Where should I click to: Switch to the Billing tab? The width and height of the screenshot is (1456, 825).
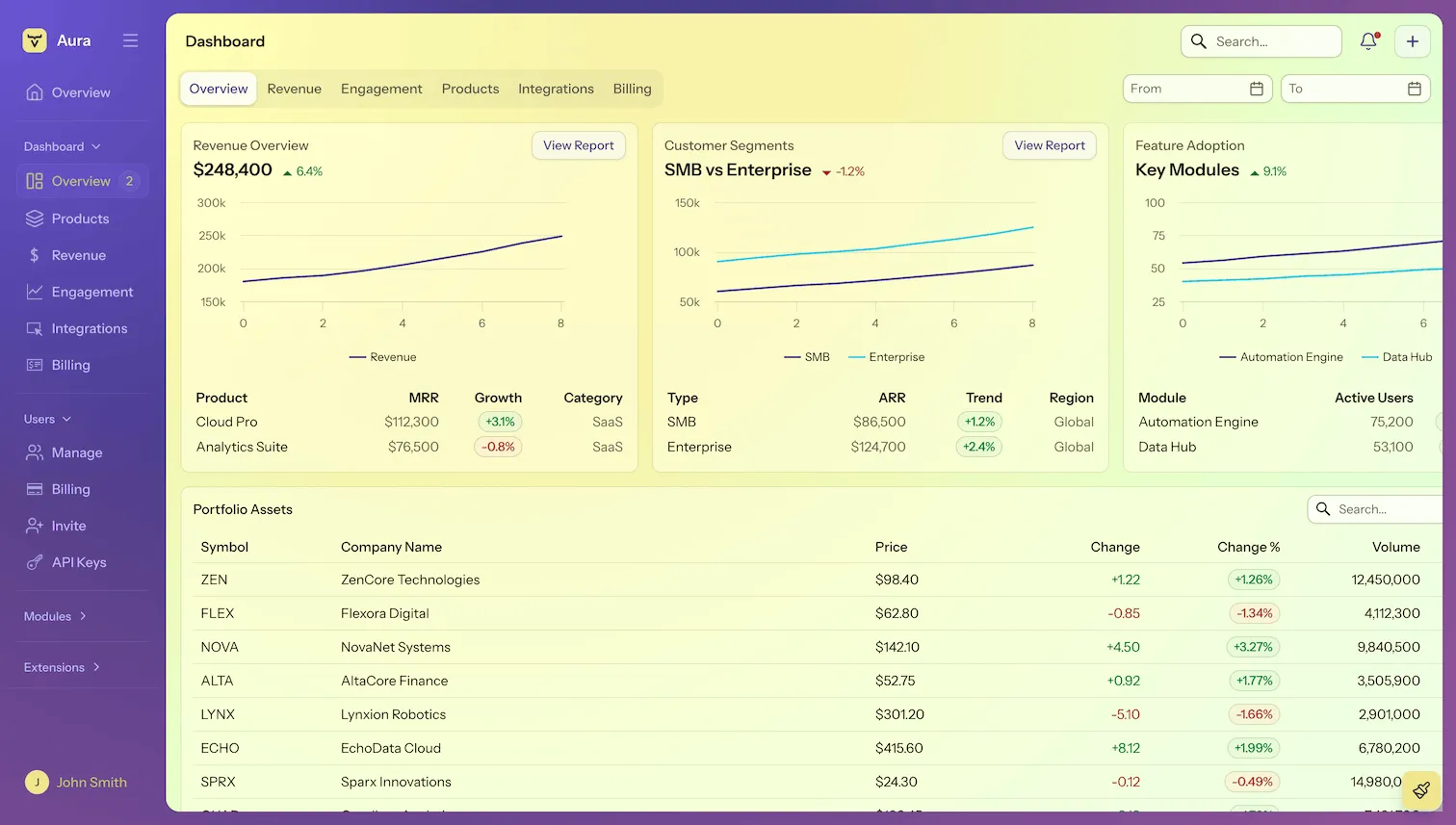[633, 89]
